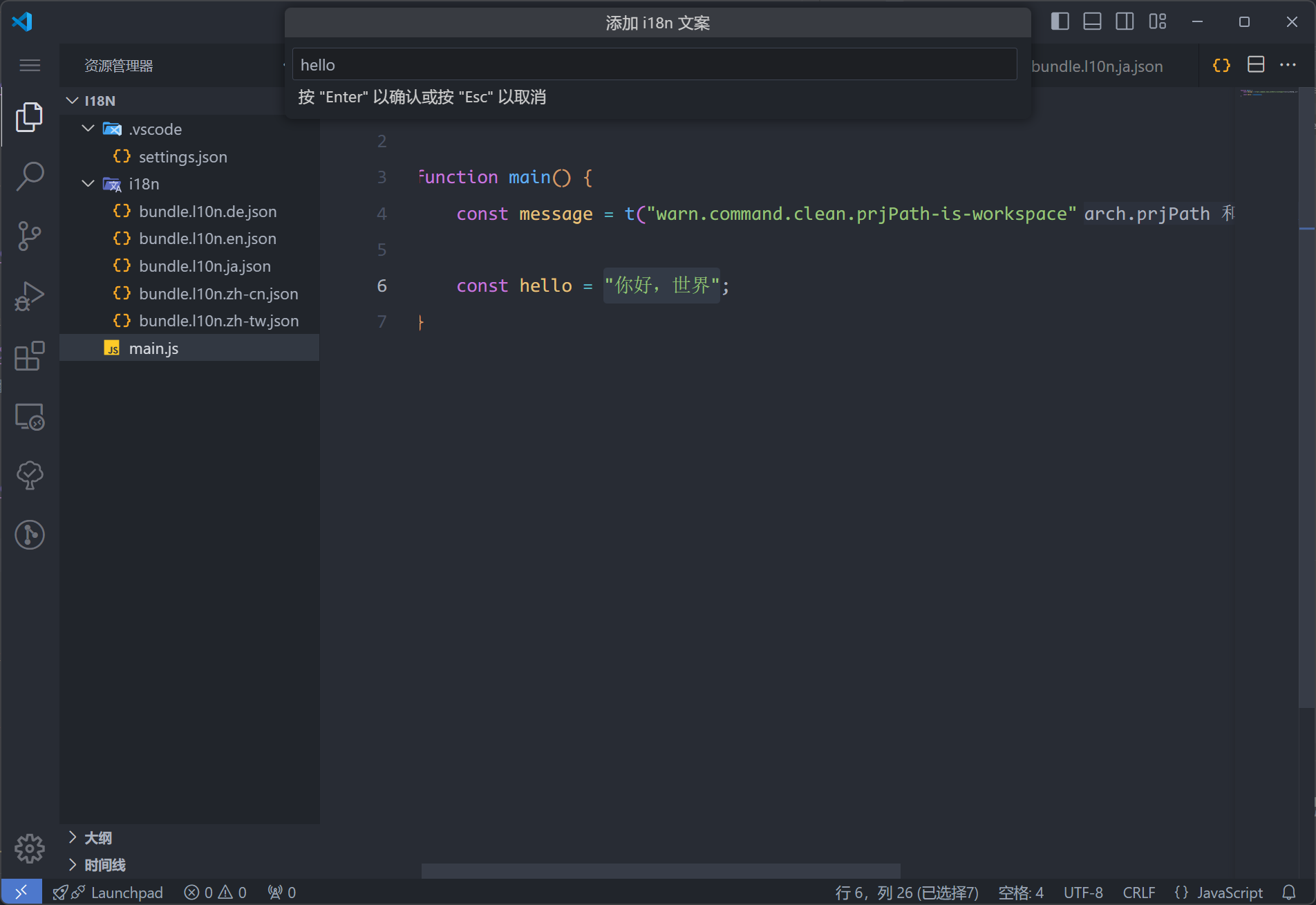This screenshot has width=1316, height=905.
Task: Click the main function name on line 3
Action: tap(529, 178)
